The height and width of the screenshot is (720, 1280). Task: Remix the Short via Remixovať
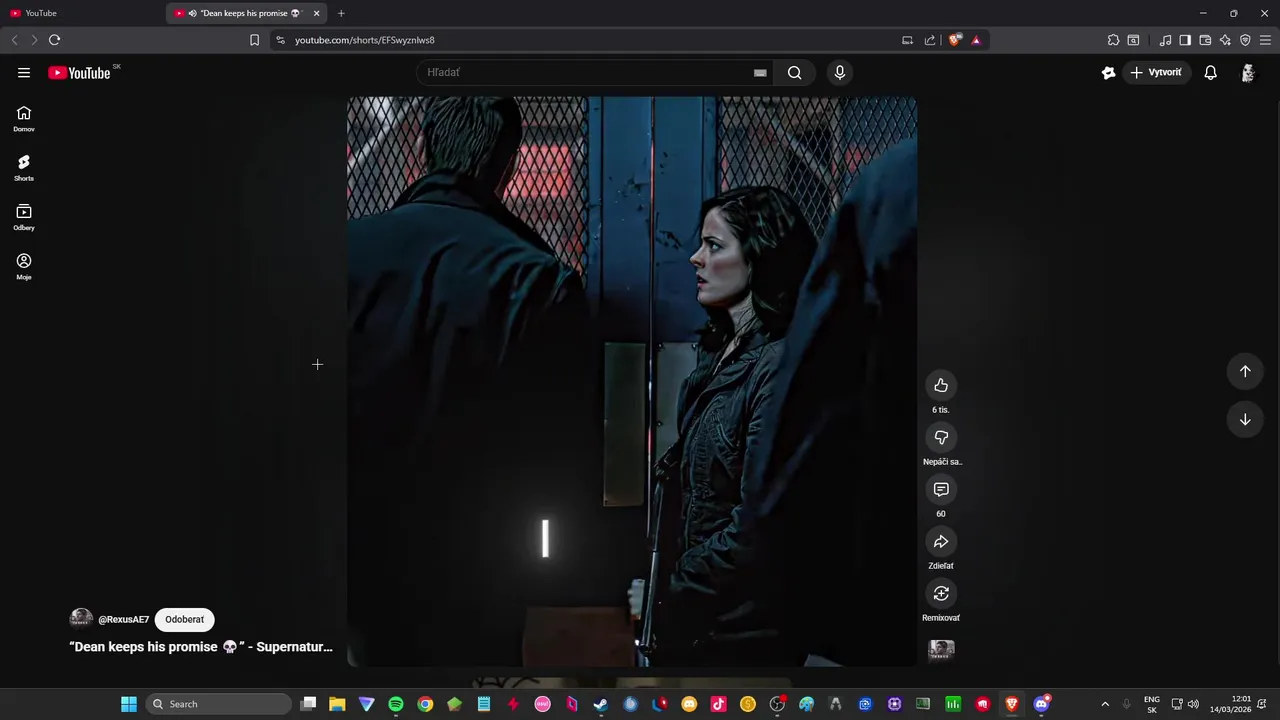pos(941,593)
